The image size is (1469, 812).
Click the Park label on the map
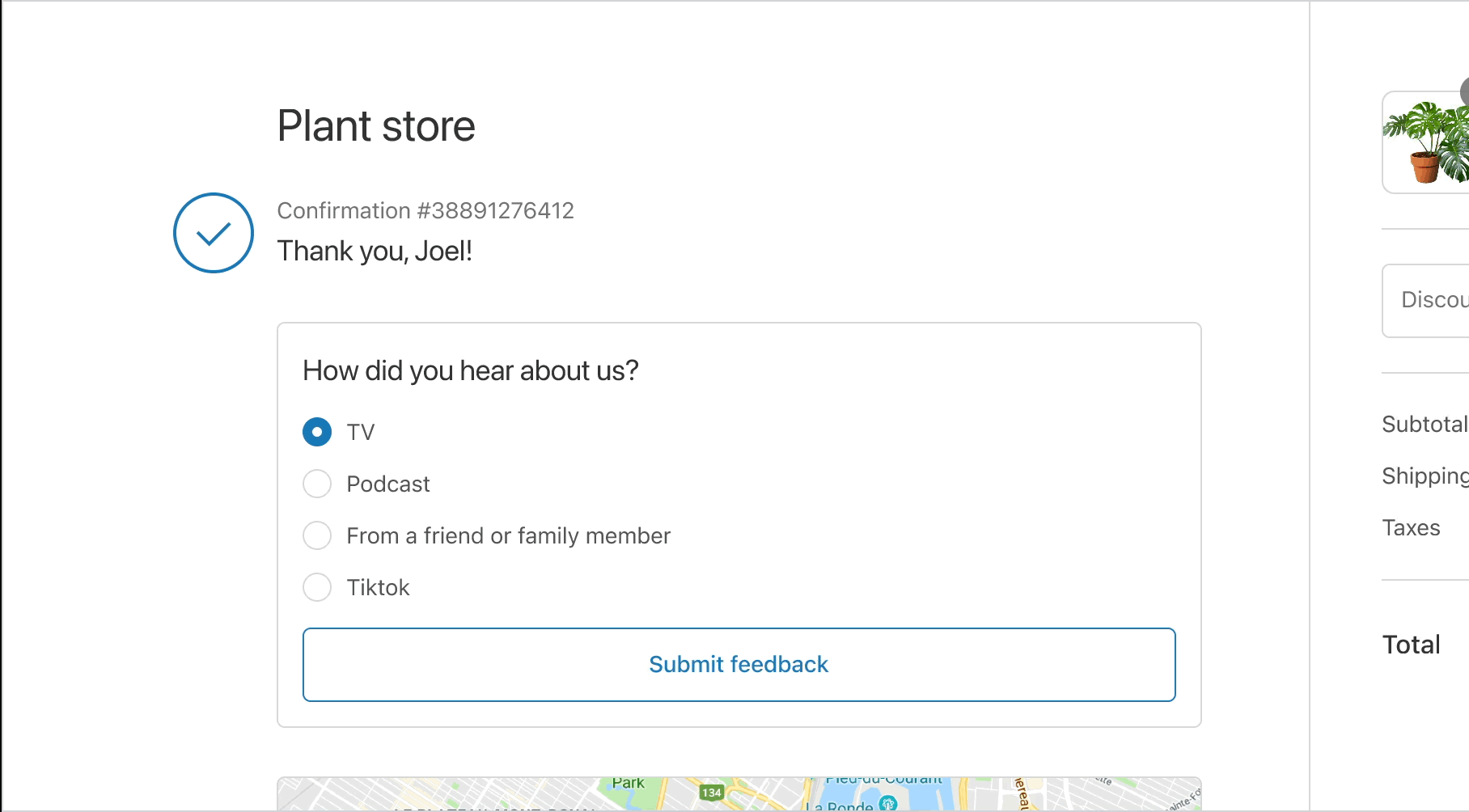[x=628, y=783]
